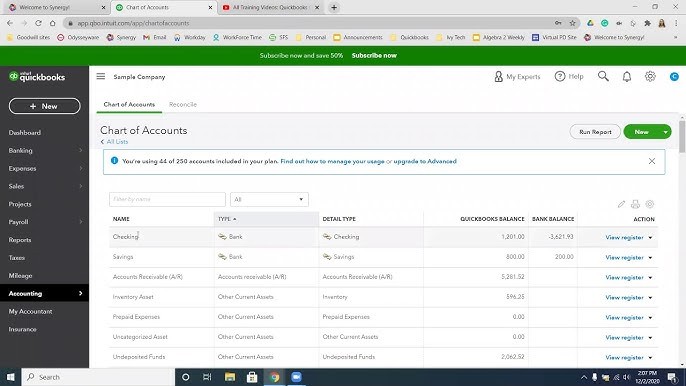This screenshot has width=686, height=386.
Task: Expand action dropdown for Uncategorized Asset row
Action: click(650, 338)
